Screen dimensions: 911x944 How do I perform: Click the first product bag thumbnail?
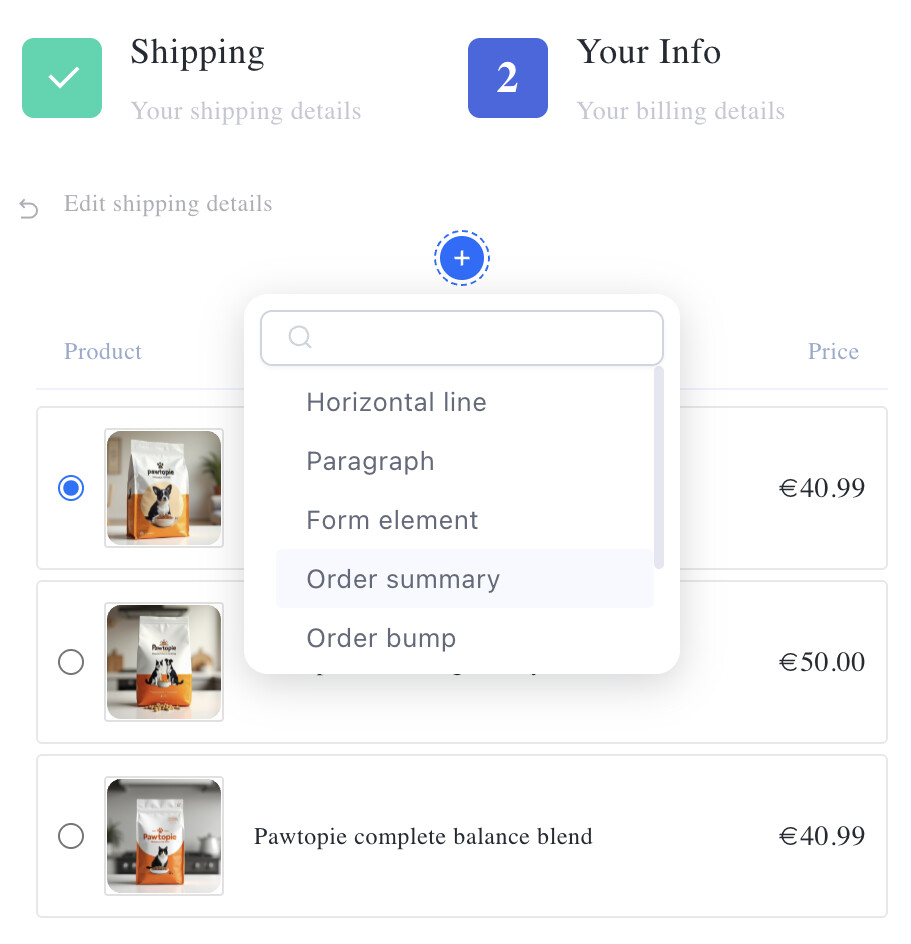tap(164, 488)
